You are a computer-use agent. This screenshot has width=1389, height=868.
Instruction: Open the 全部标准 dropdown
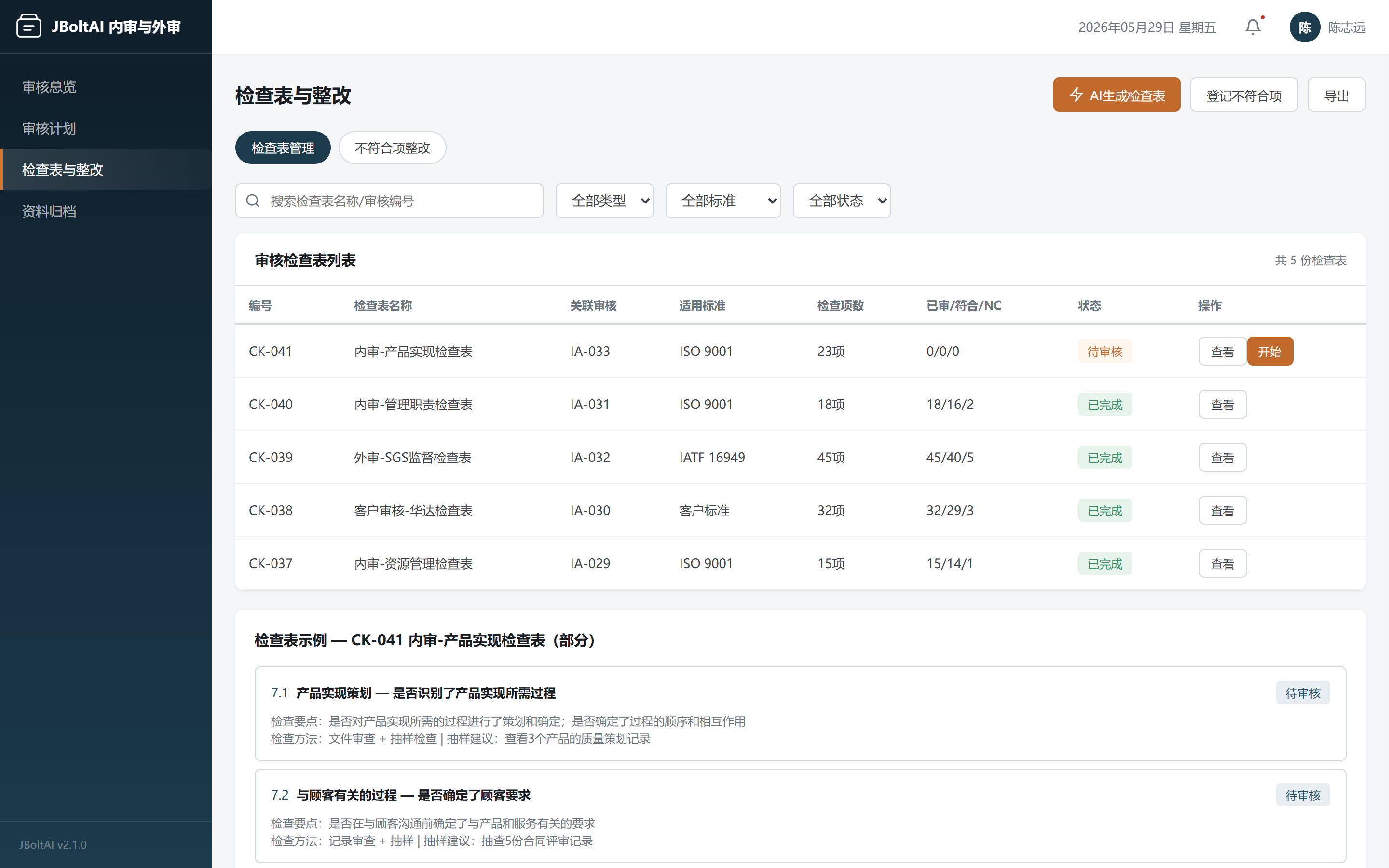[x=723, y=201]
